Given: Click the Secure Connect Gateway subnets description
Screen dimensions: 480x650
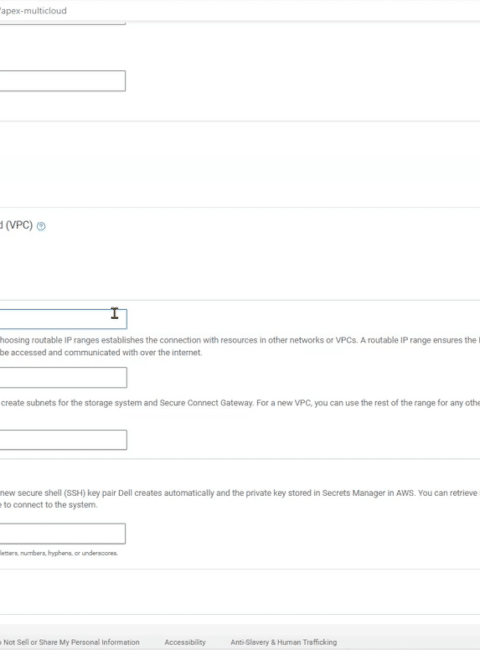Looking at the screenshot, I should point(240,403).
